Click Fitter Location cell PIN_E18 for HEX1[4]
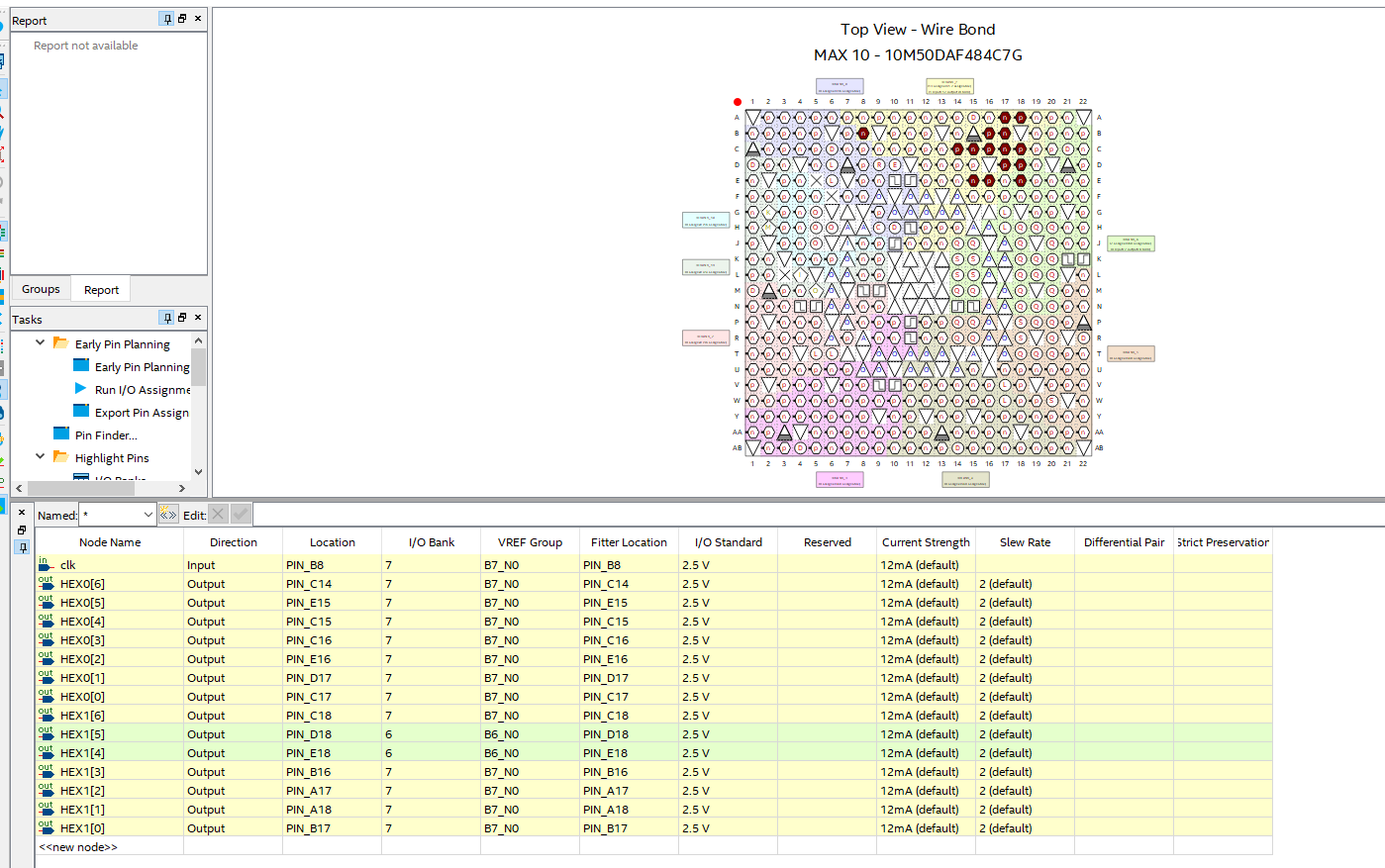The image size is (1385, 868). 629,753
